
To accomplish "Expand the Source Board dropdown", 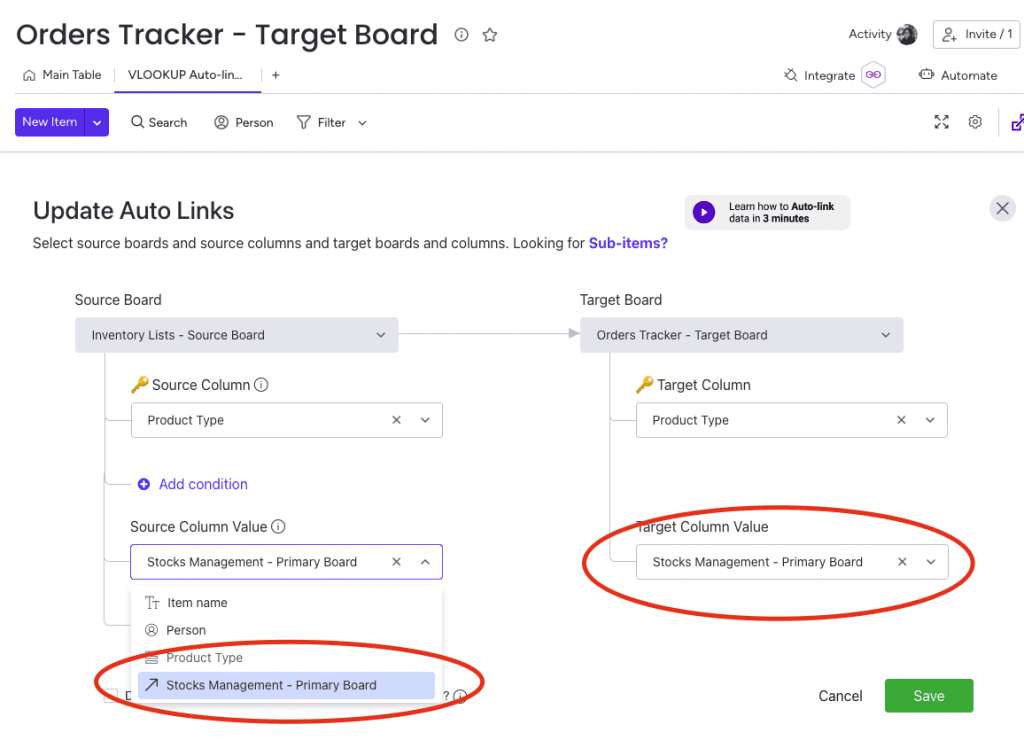I will (381, 335).
